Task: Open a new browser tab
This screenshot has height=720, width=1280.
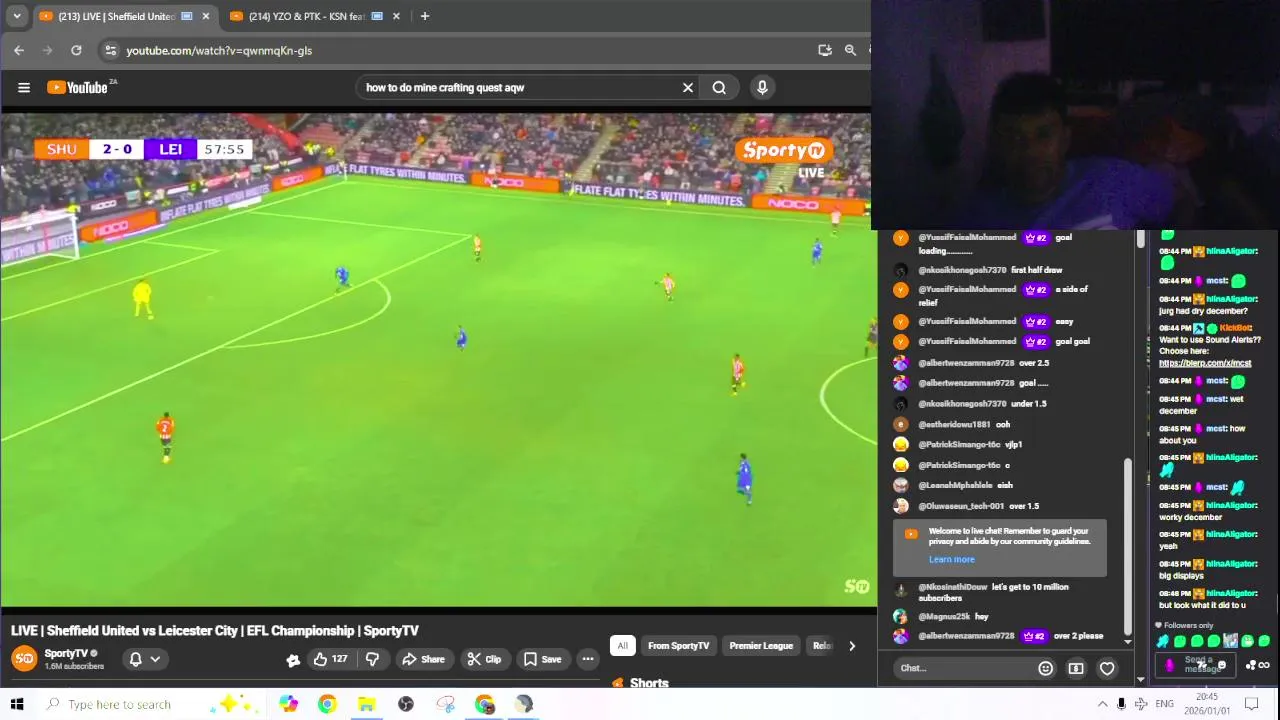Action: pos(425,16)
